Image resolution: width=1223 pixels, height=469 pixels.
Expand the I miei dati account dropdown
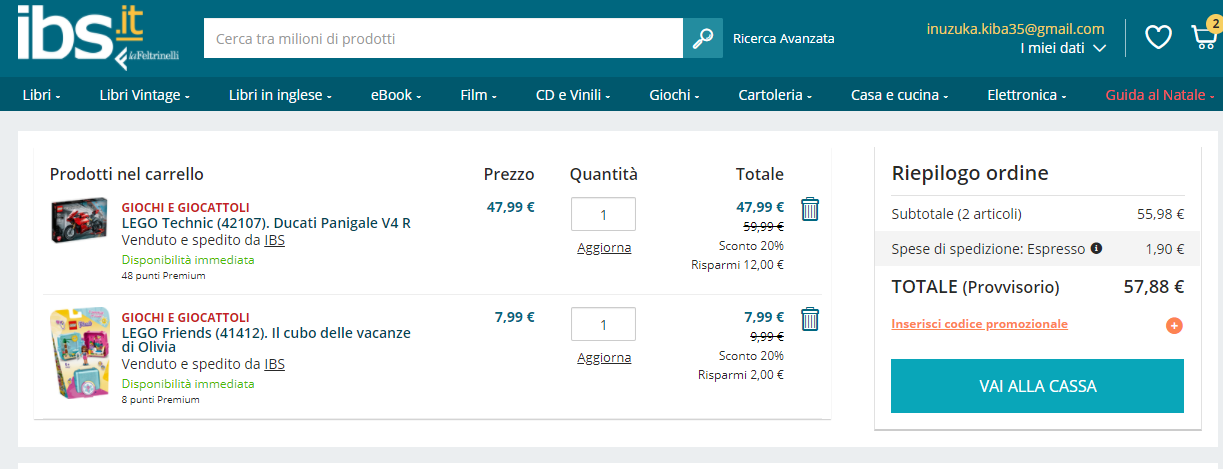(x=1062, y=47)
